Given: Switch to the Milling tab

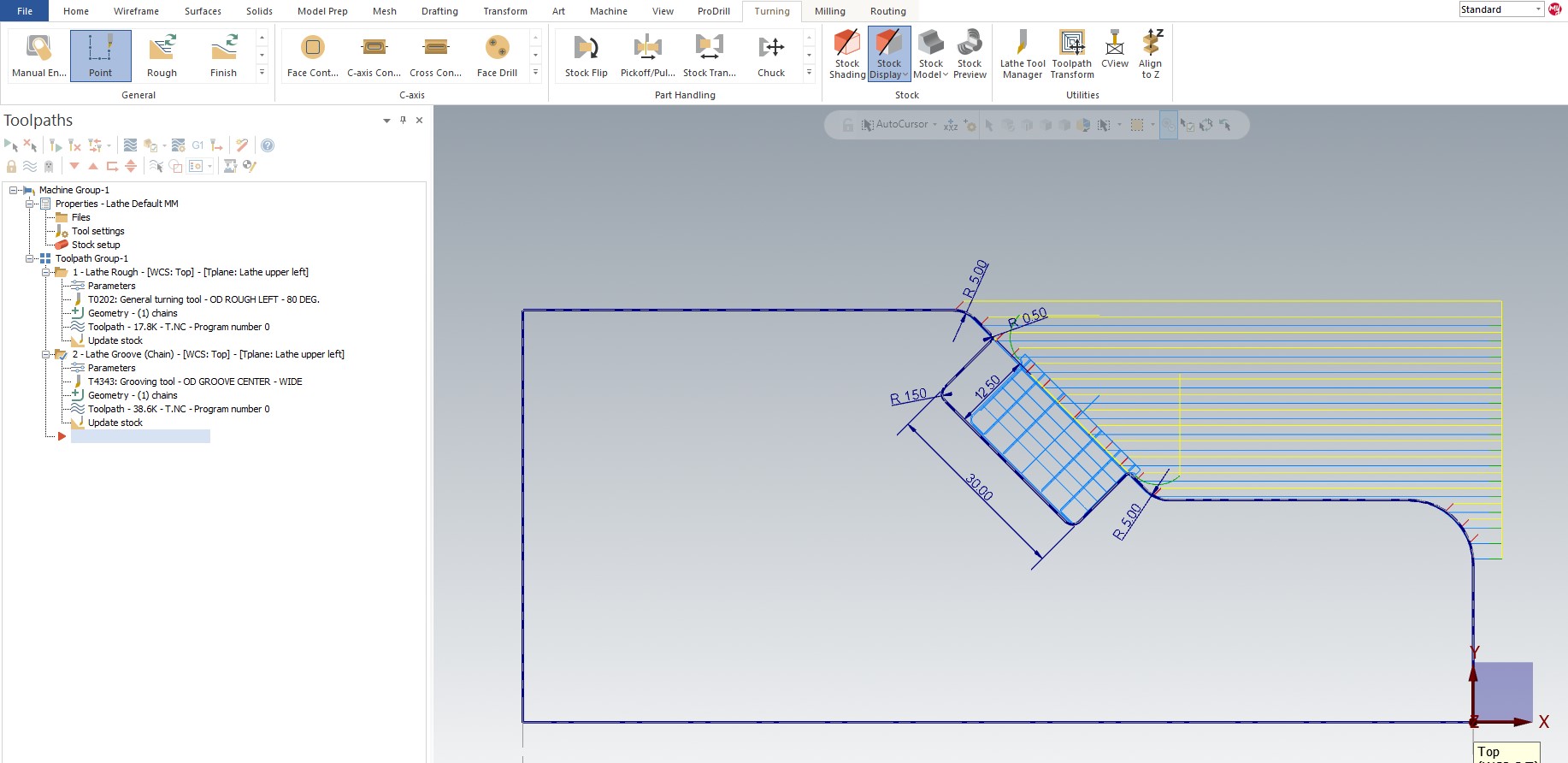Looking at the screenshot, I should pos(829,11).
